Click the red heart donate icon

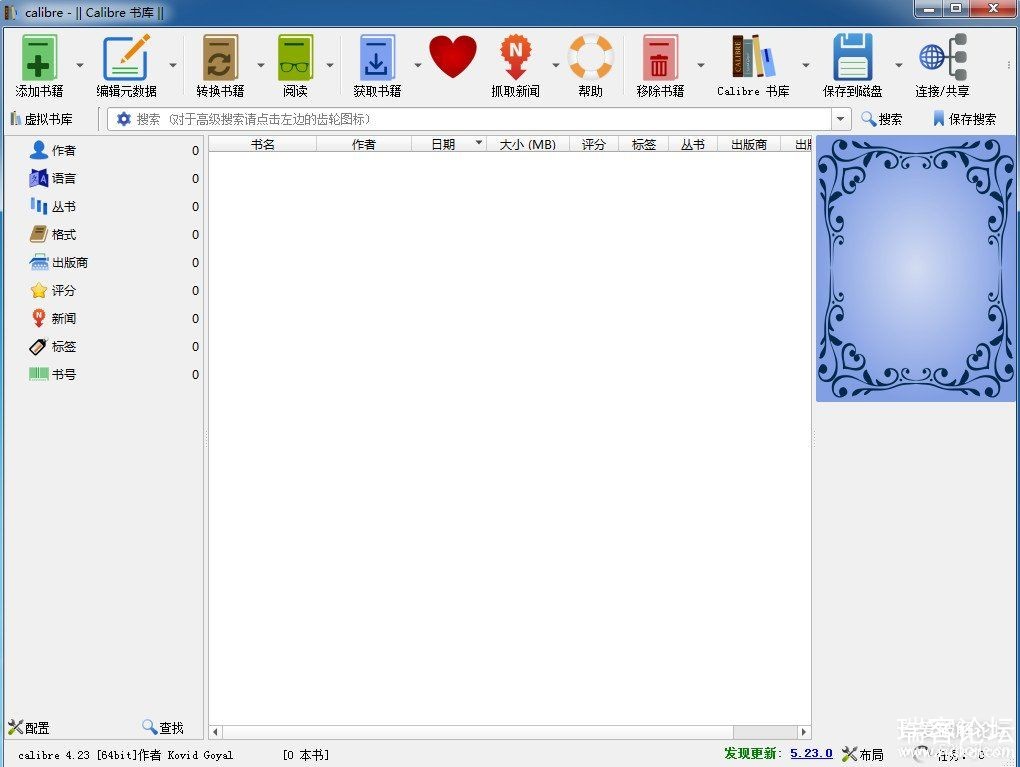coord(453,57)
